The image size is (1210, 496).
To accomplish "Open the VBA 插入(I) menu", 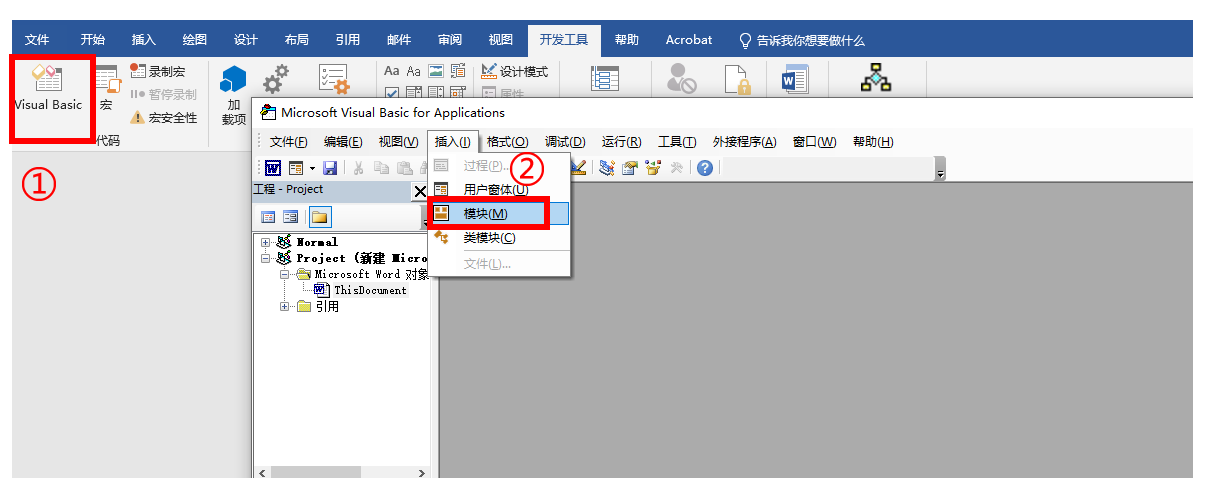I will (453, 142).
